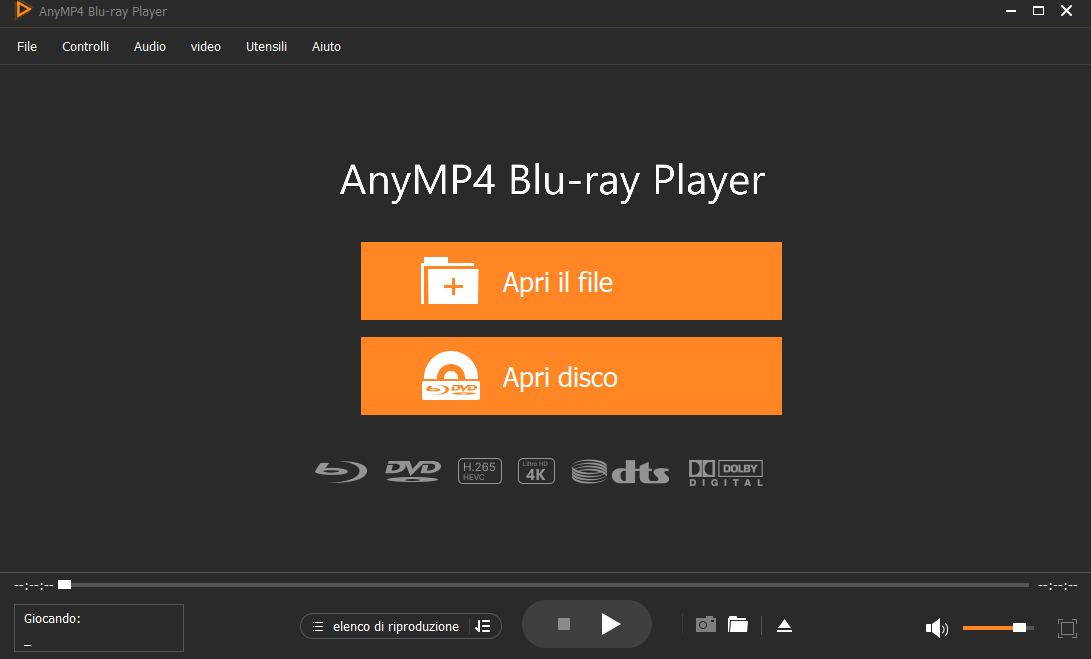Open the Controlli menu
Image resolution: width=1091 pixels, height=659 pixels.
[86, 47]
